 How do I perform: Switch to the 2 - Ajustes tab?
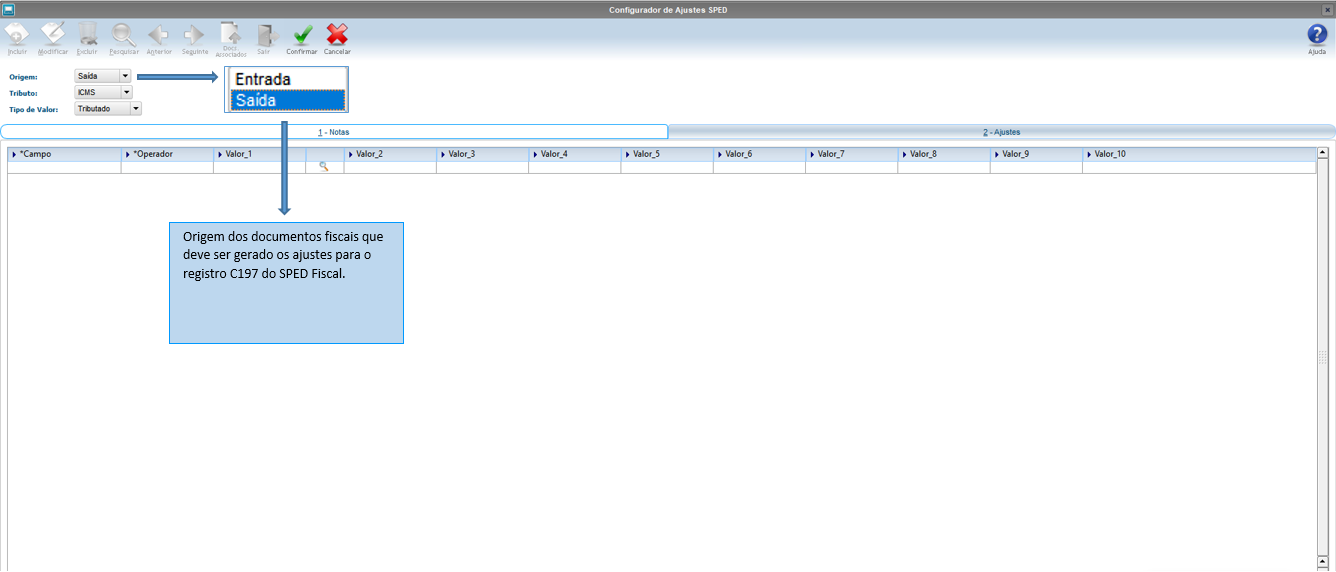1001,132
